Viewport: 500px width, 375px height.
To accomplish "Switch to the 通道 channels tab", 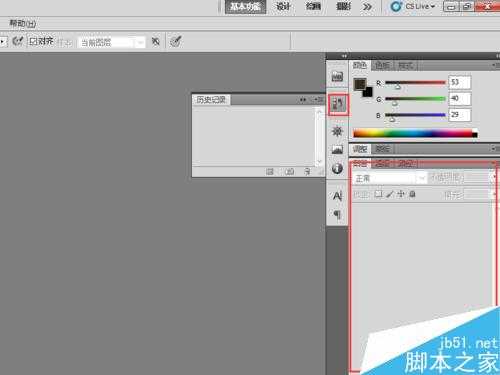I will pyautogui.click(x=382, y=164).
